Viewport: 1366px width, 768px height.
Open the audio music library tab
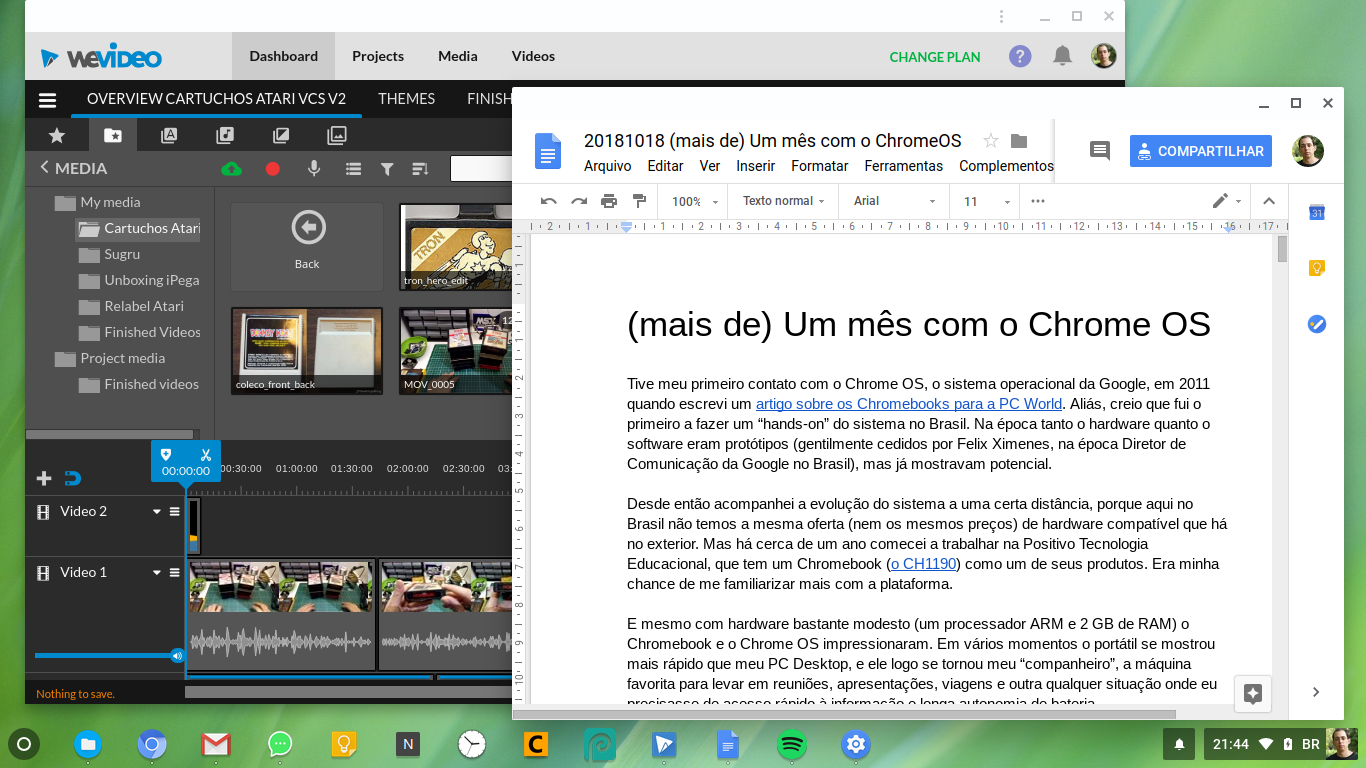coord(225,135)
